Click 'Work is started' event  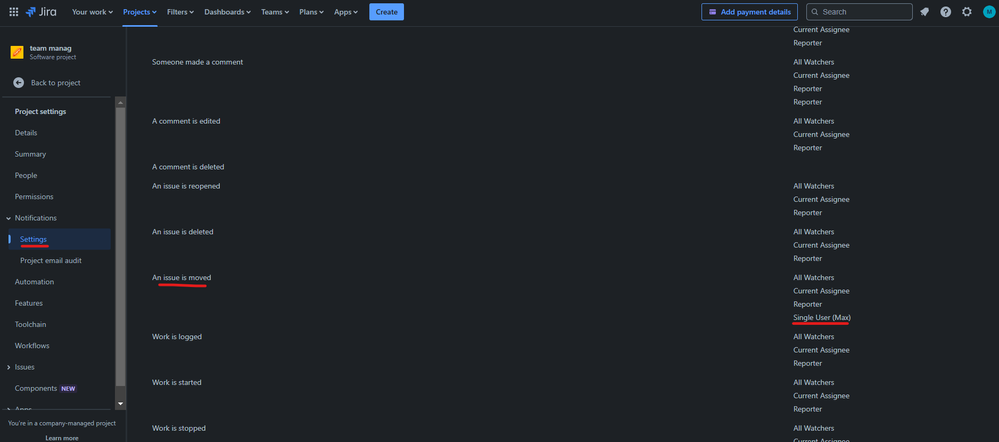click(176, 382)
